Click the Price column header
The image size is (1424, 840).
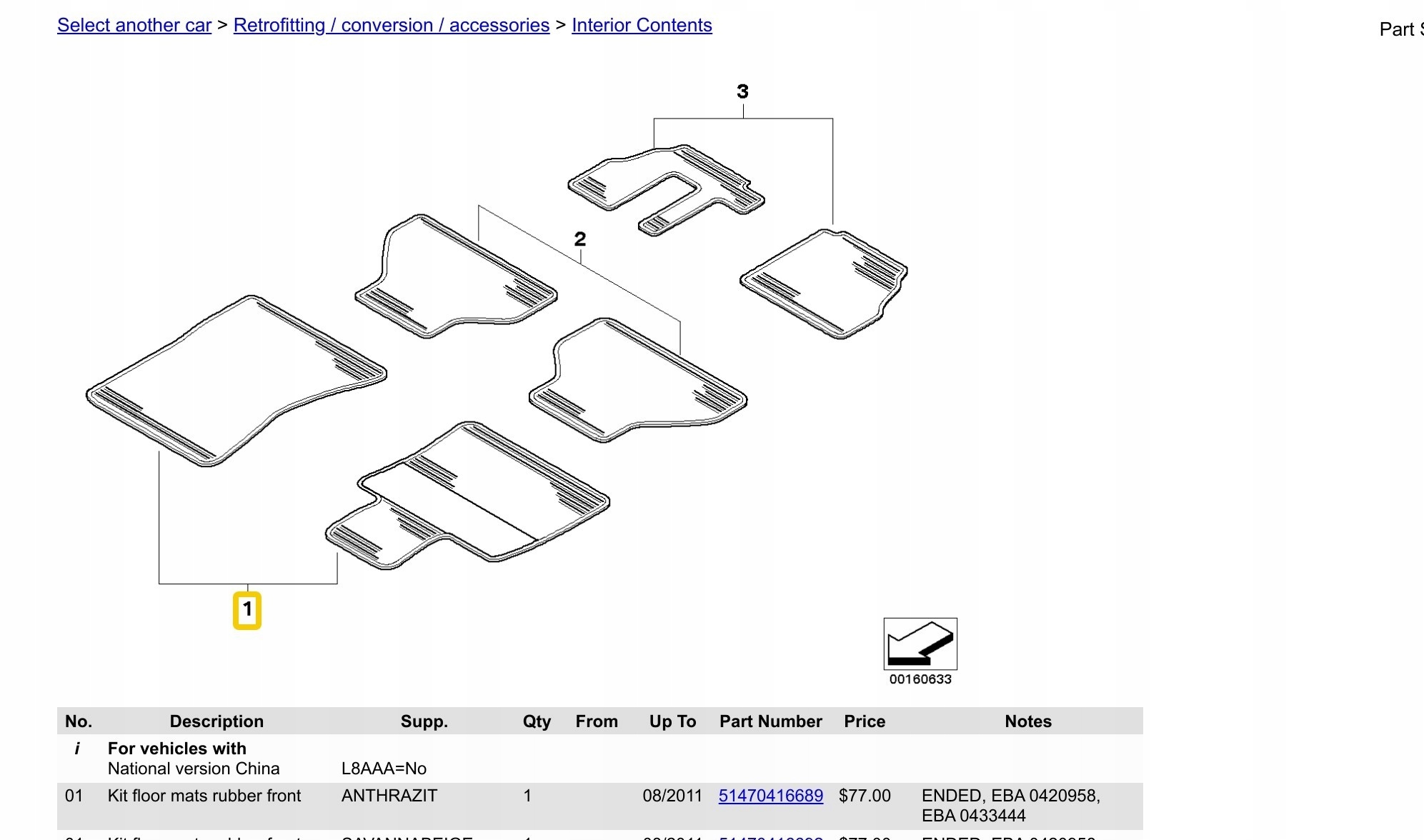(864, 721)
